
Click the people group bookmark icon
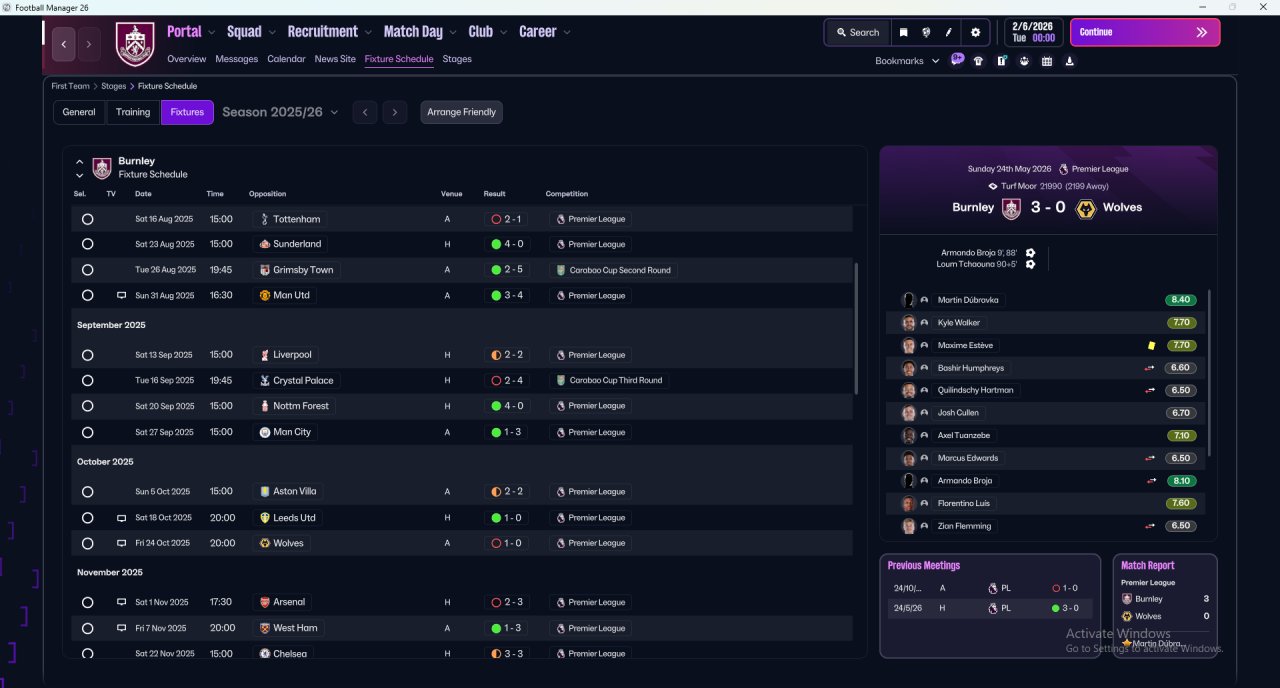pyautogui.click(x=1024, y=61)
